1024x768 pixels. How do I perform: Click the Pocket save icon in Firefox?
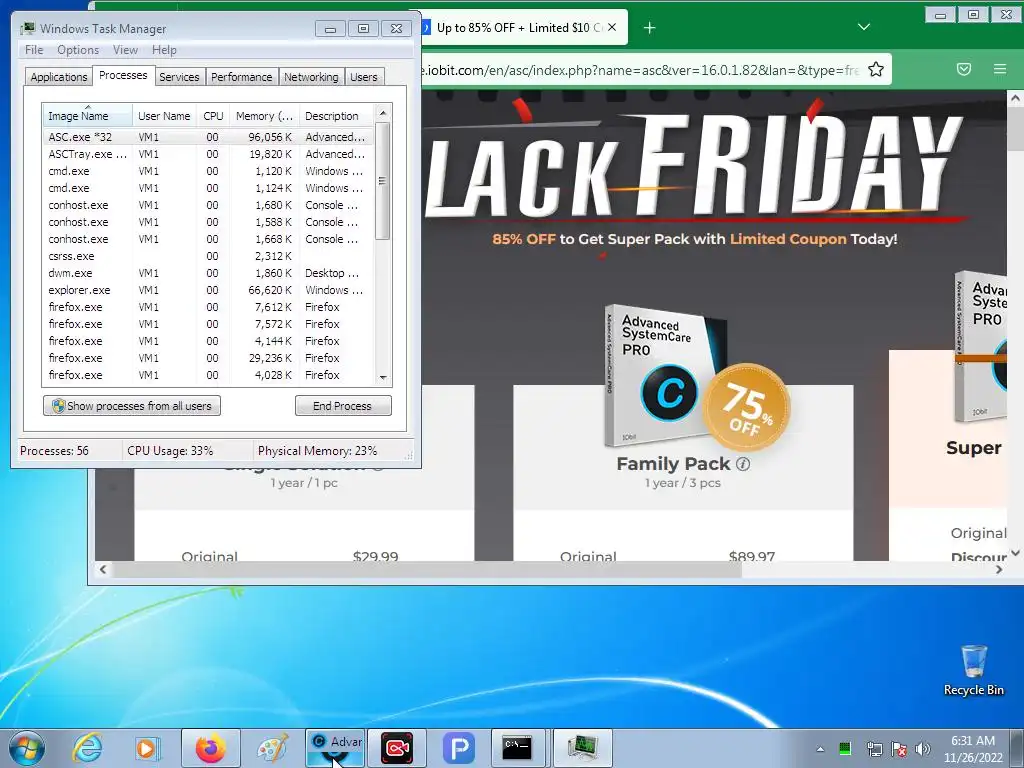point(964,69)
